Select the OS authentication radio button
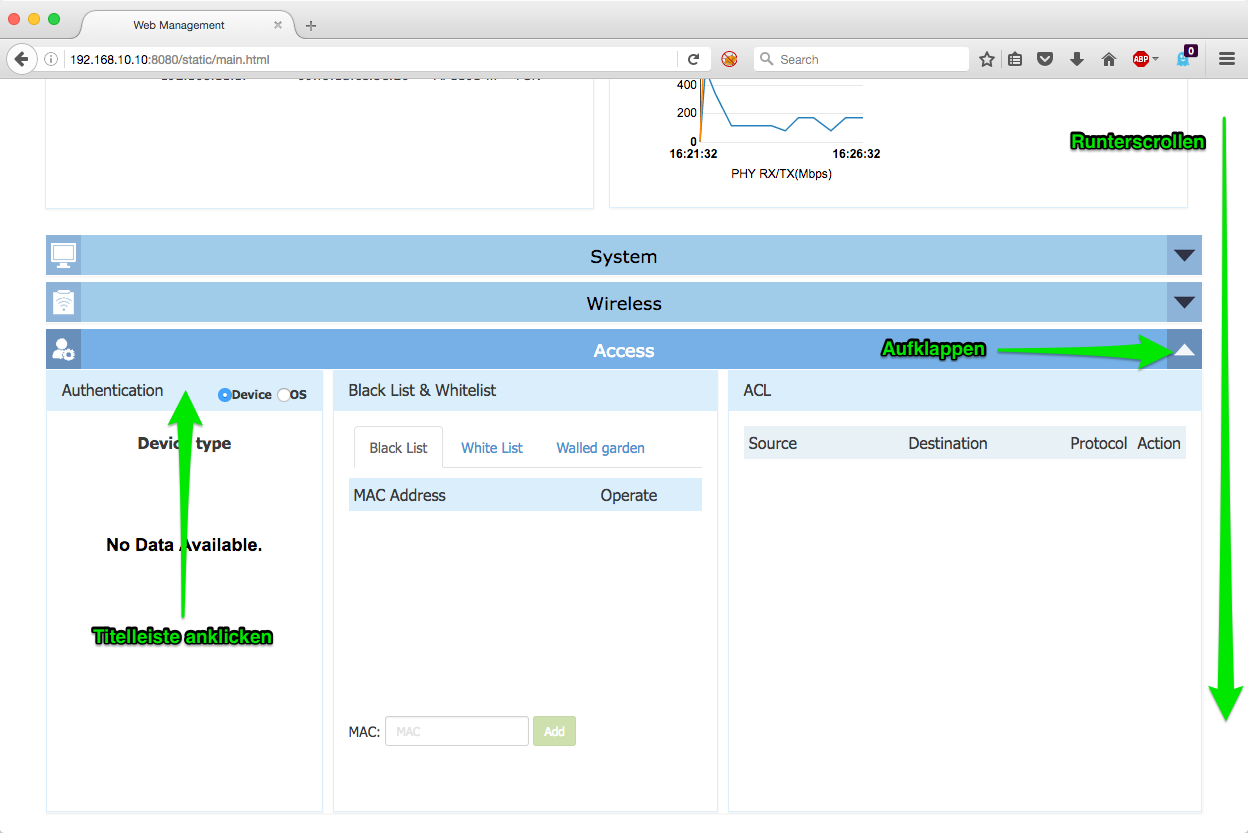 (x=284, y=395)
